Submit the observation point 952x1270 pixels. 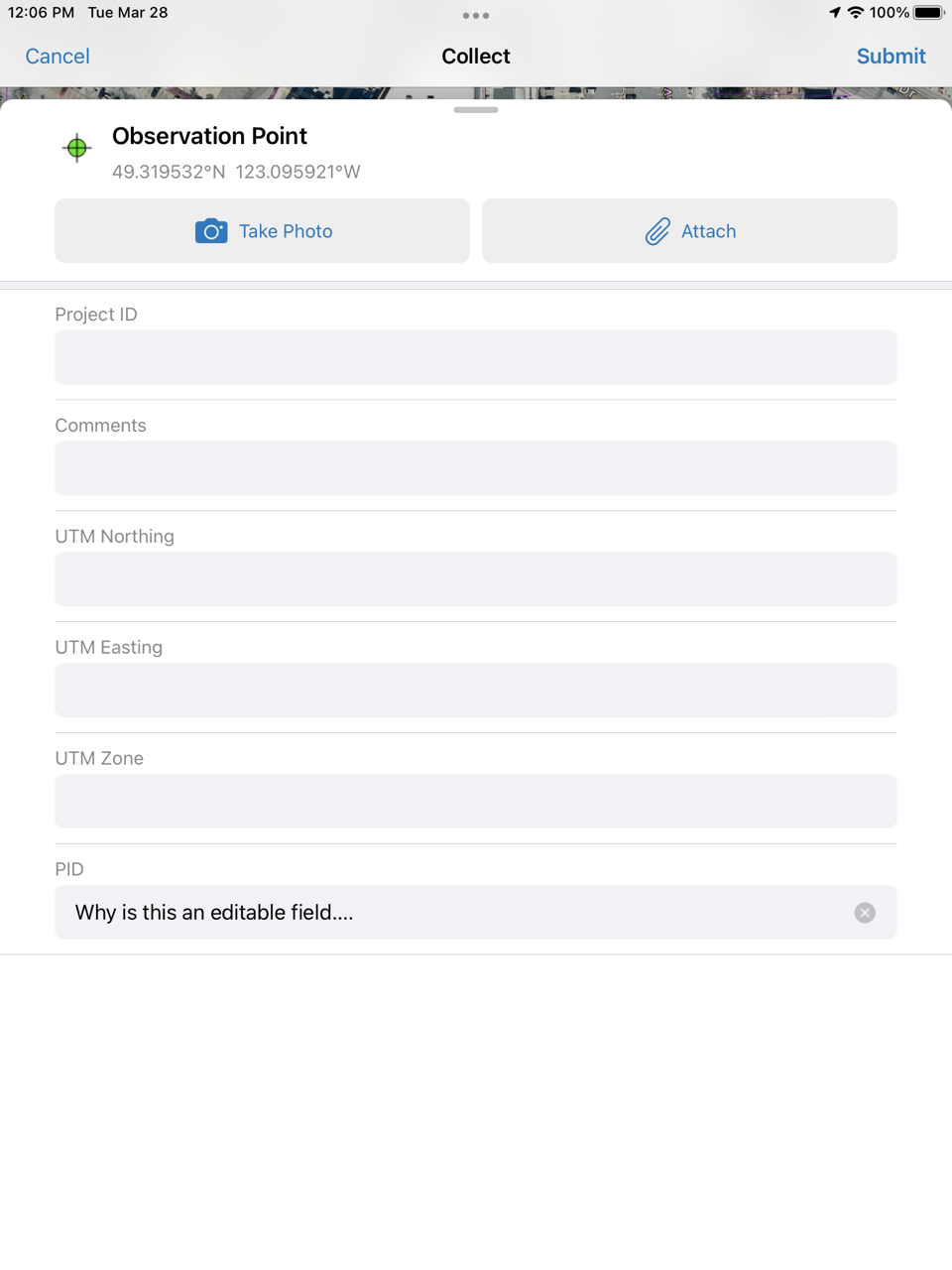[x=891, y=57]
